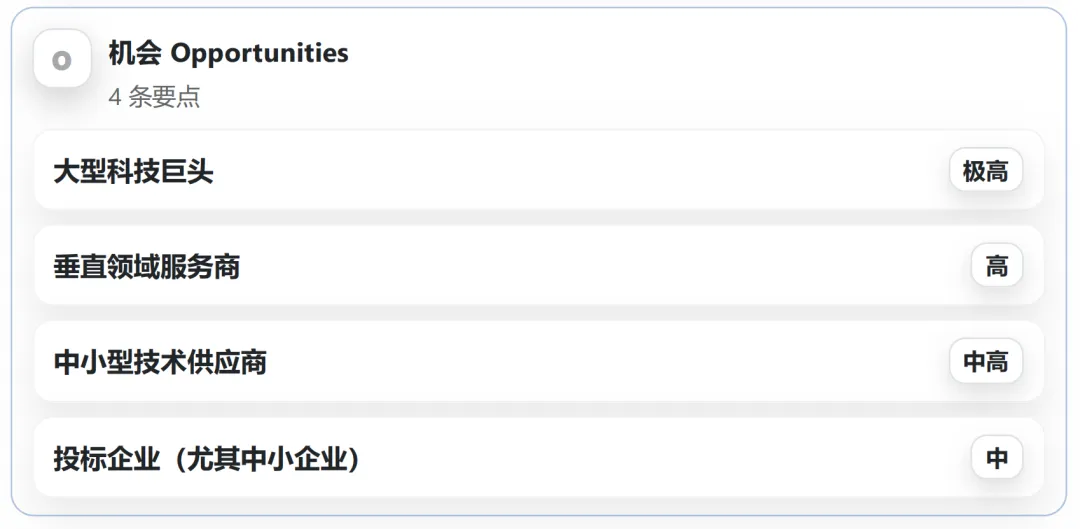Image resolution: width=1080 pixels, height=529 pixels.
Task: Click the 中高 rating badge
Action: (x=985, y=361)
